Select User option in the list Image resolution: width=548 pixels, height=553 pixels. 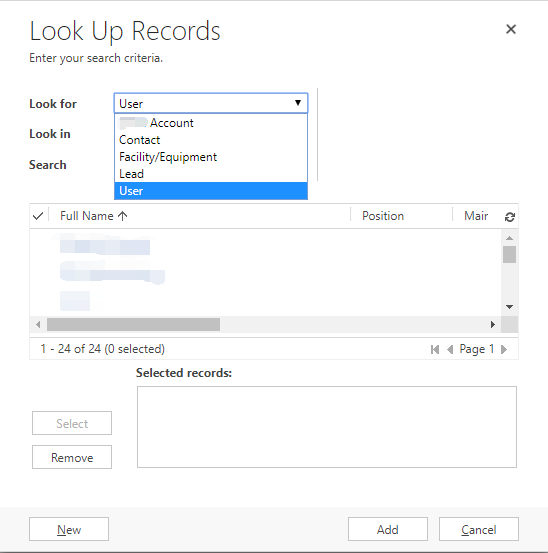211,191
